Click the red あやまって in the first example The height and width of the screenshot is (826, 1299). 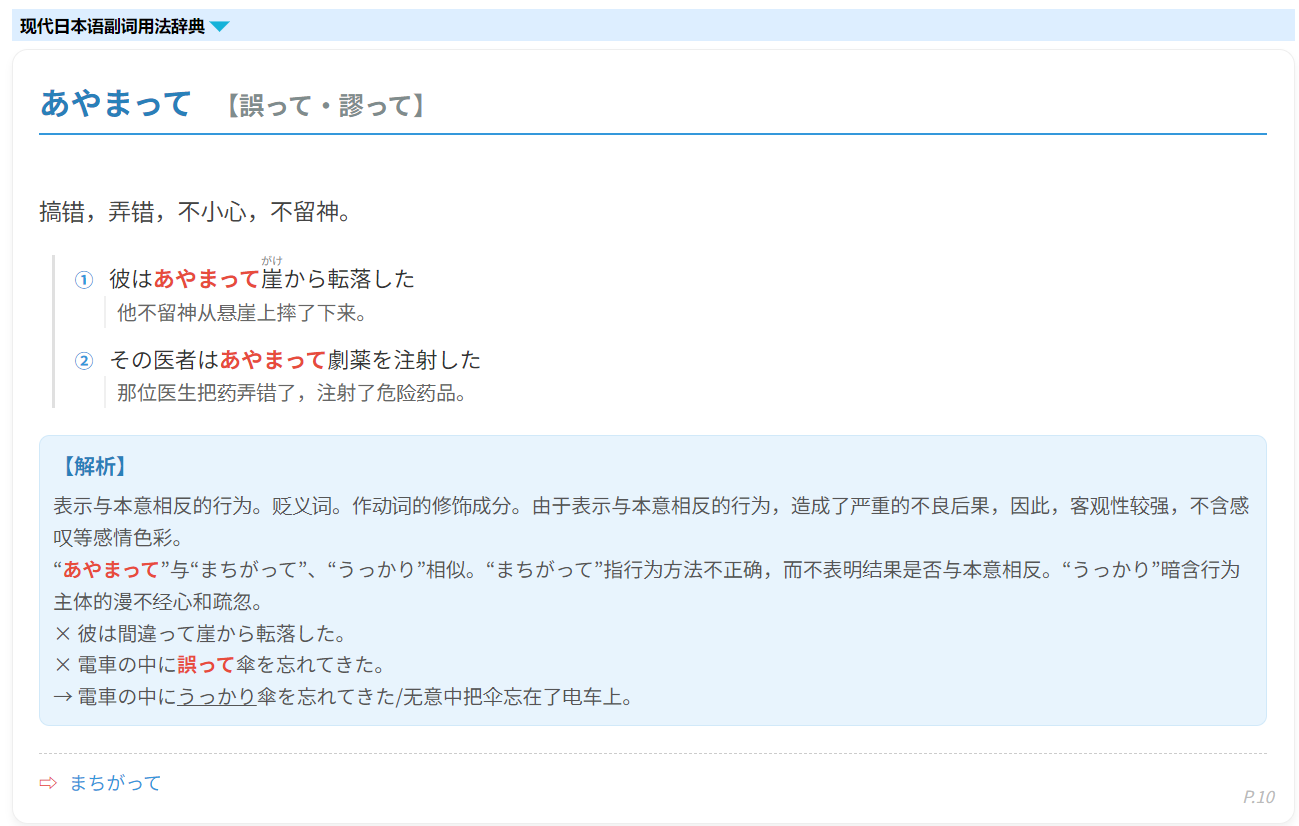(x=206, y=279)
